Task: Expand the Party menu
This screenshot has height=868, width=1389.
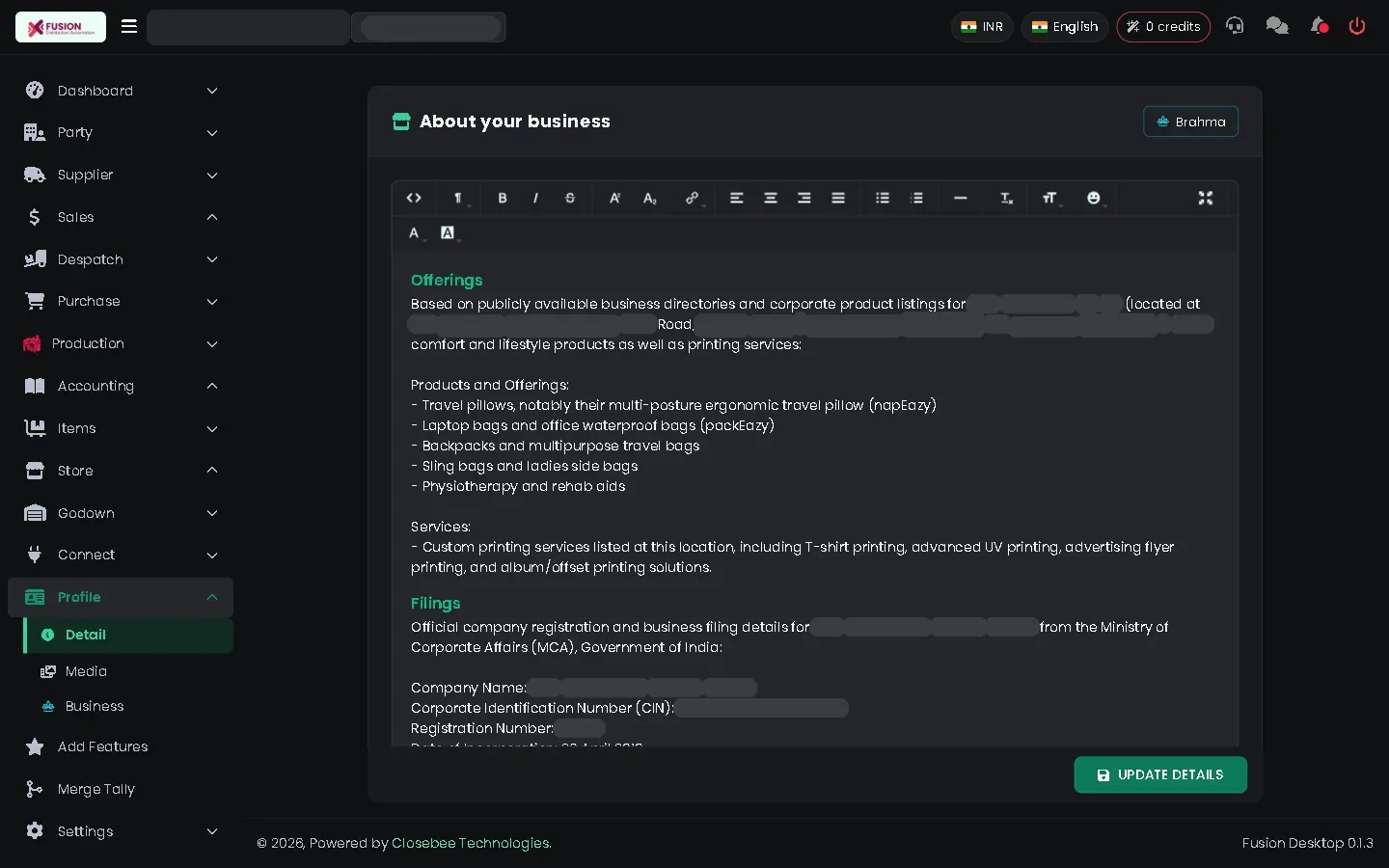Action: [121, 132]
